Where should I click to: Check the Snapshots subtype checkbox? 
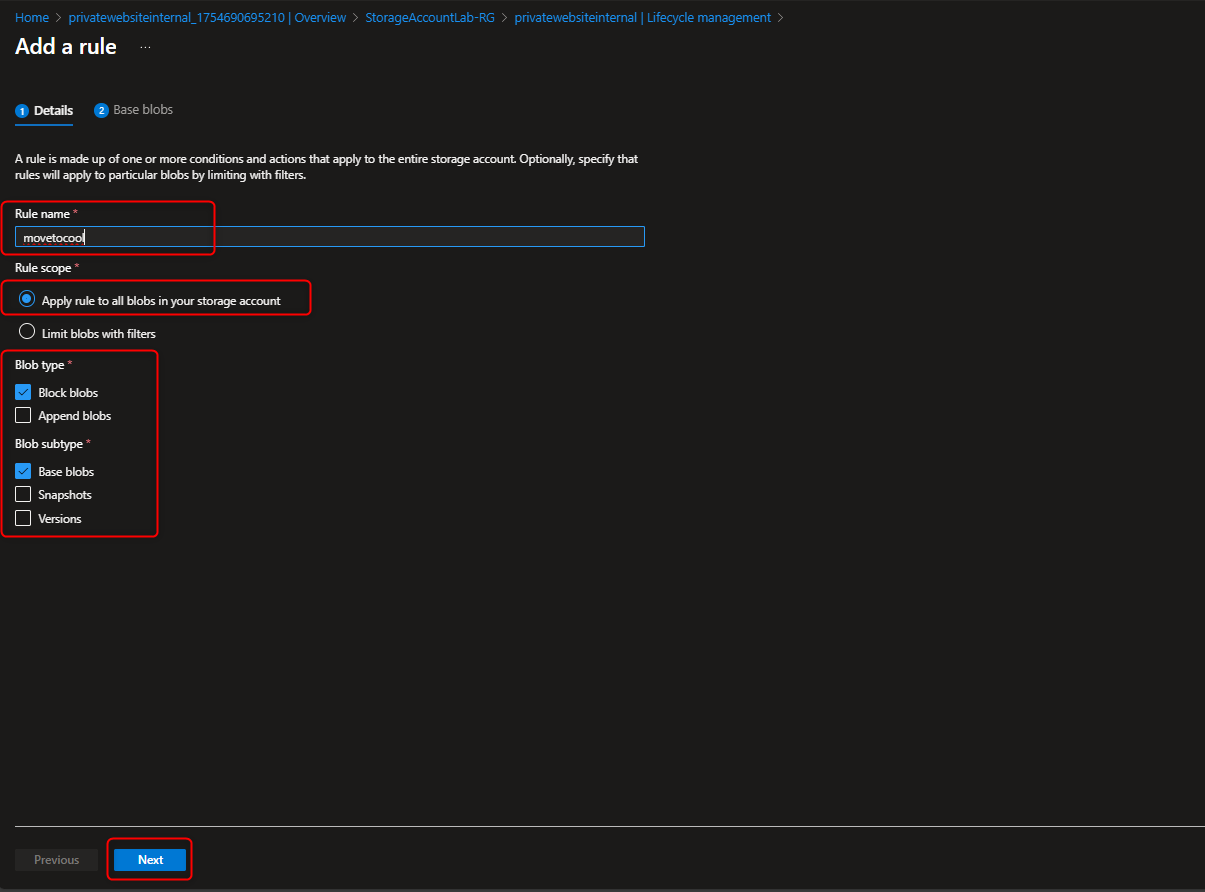(23, 494)
